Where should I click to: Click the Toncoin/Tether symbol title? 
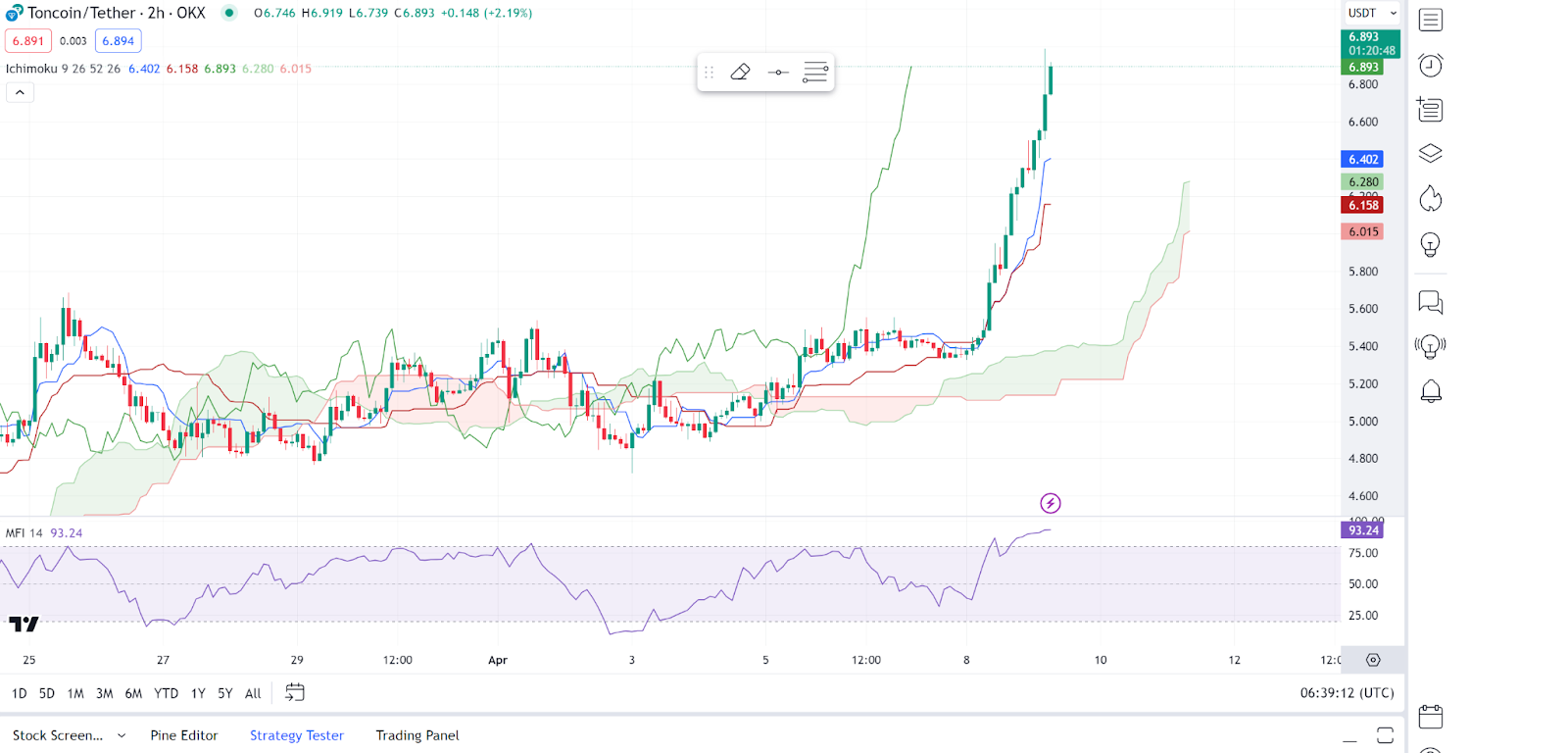pos(81,13)
